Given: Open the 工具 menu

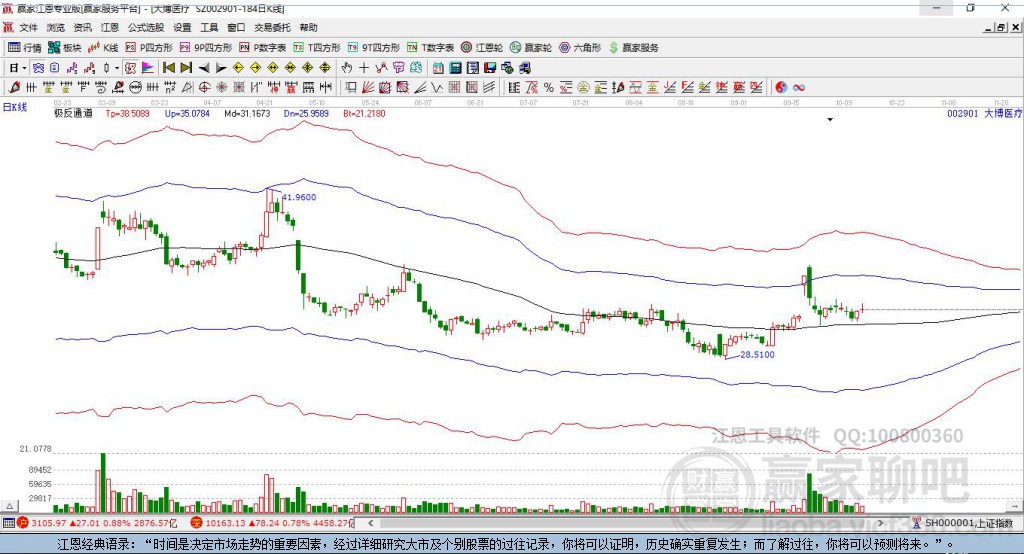Looking at the screenshot, I should point(209,27).
